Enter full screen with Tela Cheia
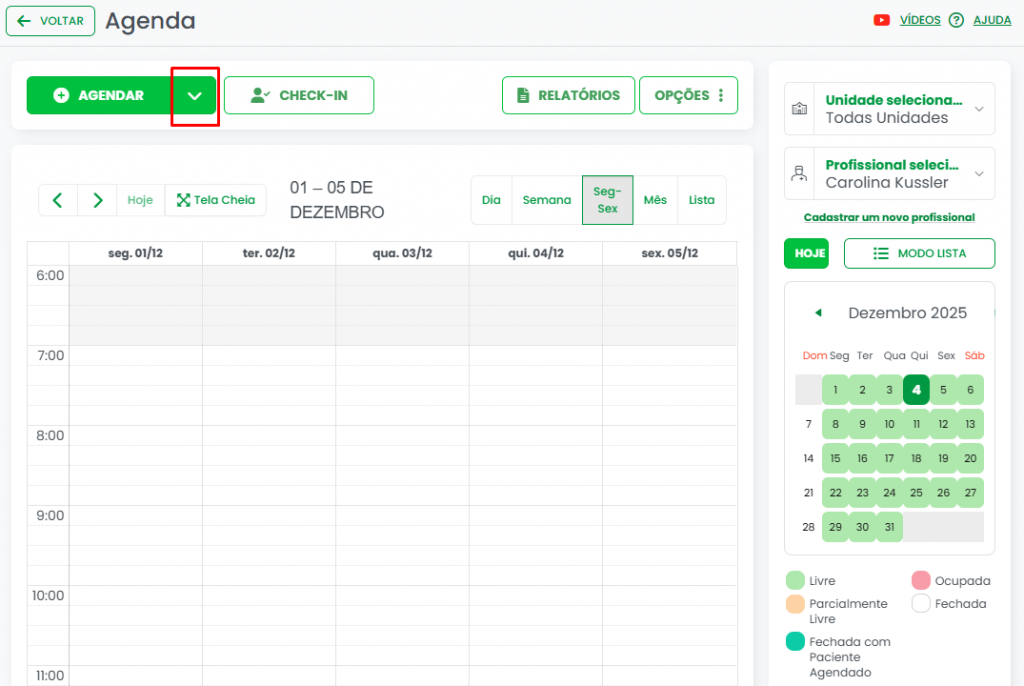Screen dimensions: 1024x686 coord(215,200)
